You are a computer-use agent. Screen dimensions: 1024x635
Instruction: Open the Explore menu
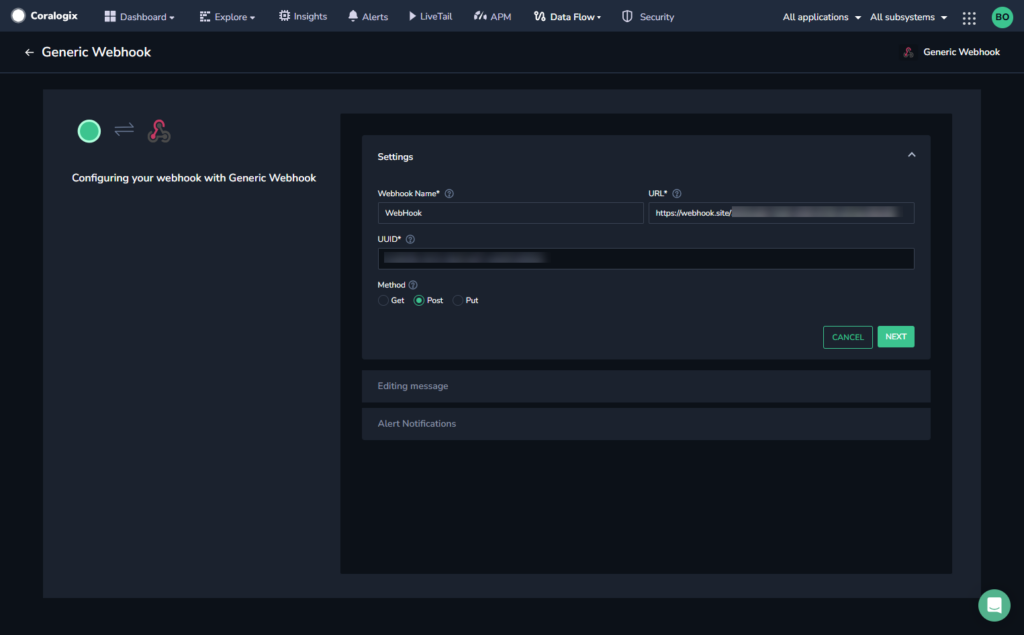pyautogui.click(x=227, y=16)
